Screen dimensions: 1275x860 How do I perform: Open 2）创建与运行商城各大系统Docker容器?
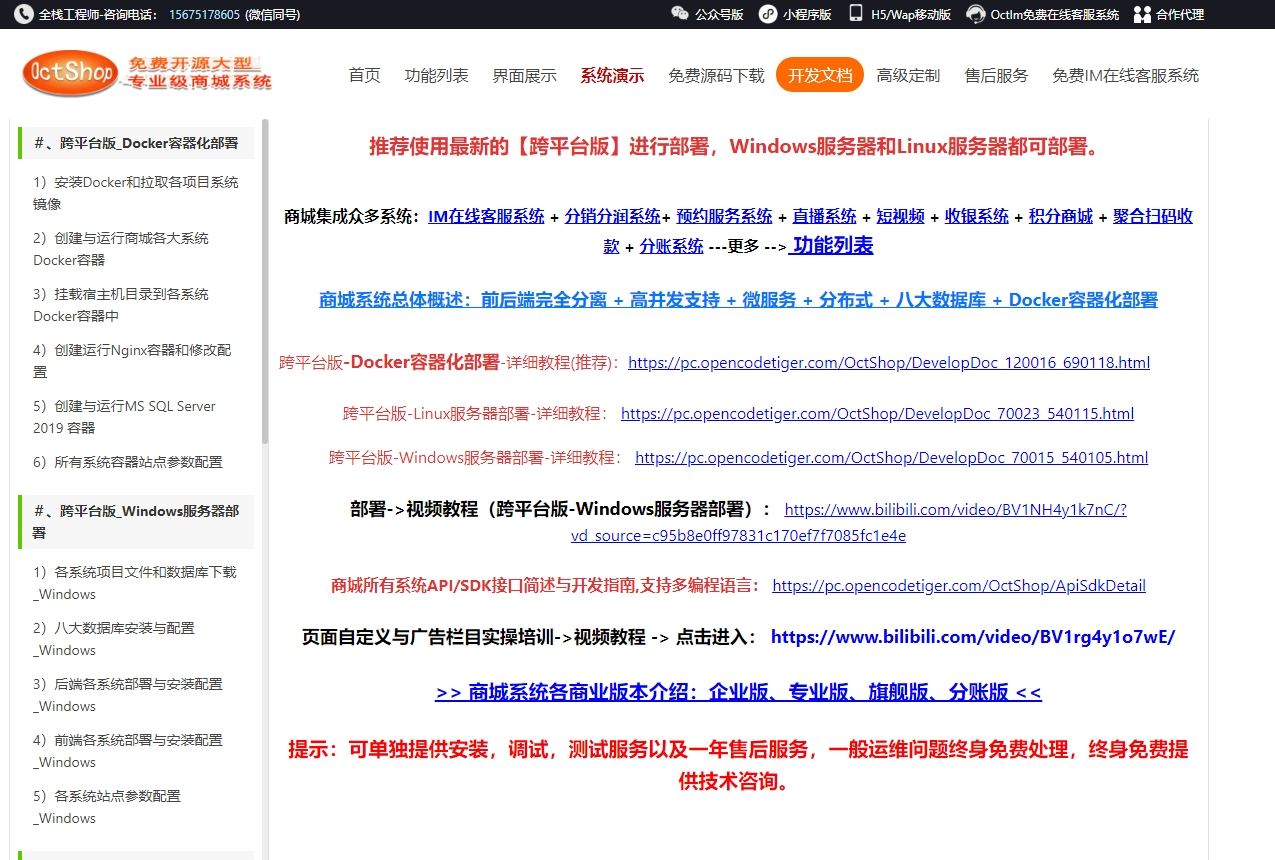point(121,249)
